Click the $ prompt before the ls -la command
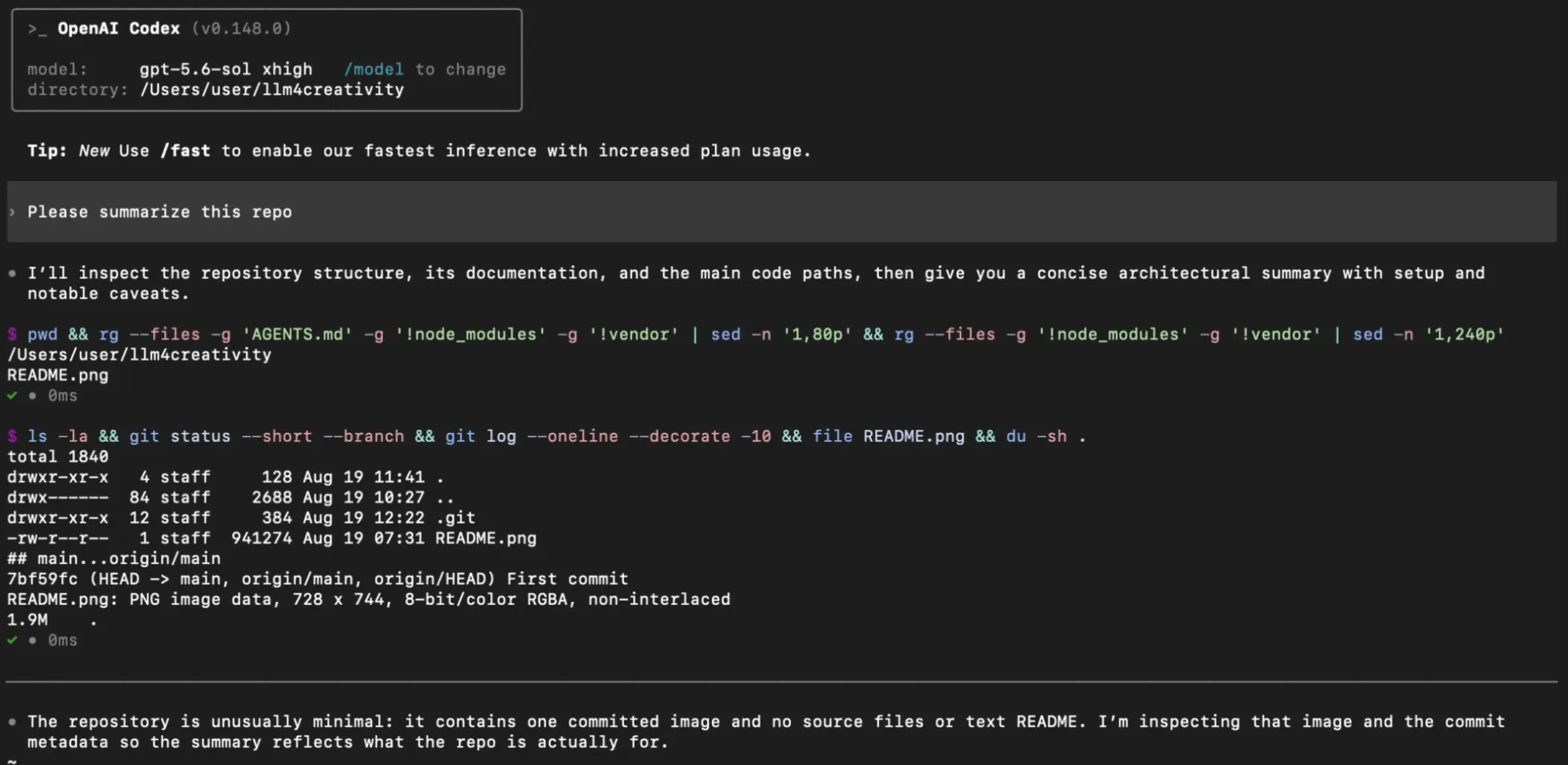1568x765 pixels. point(13,437)
